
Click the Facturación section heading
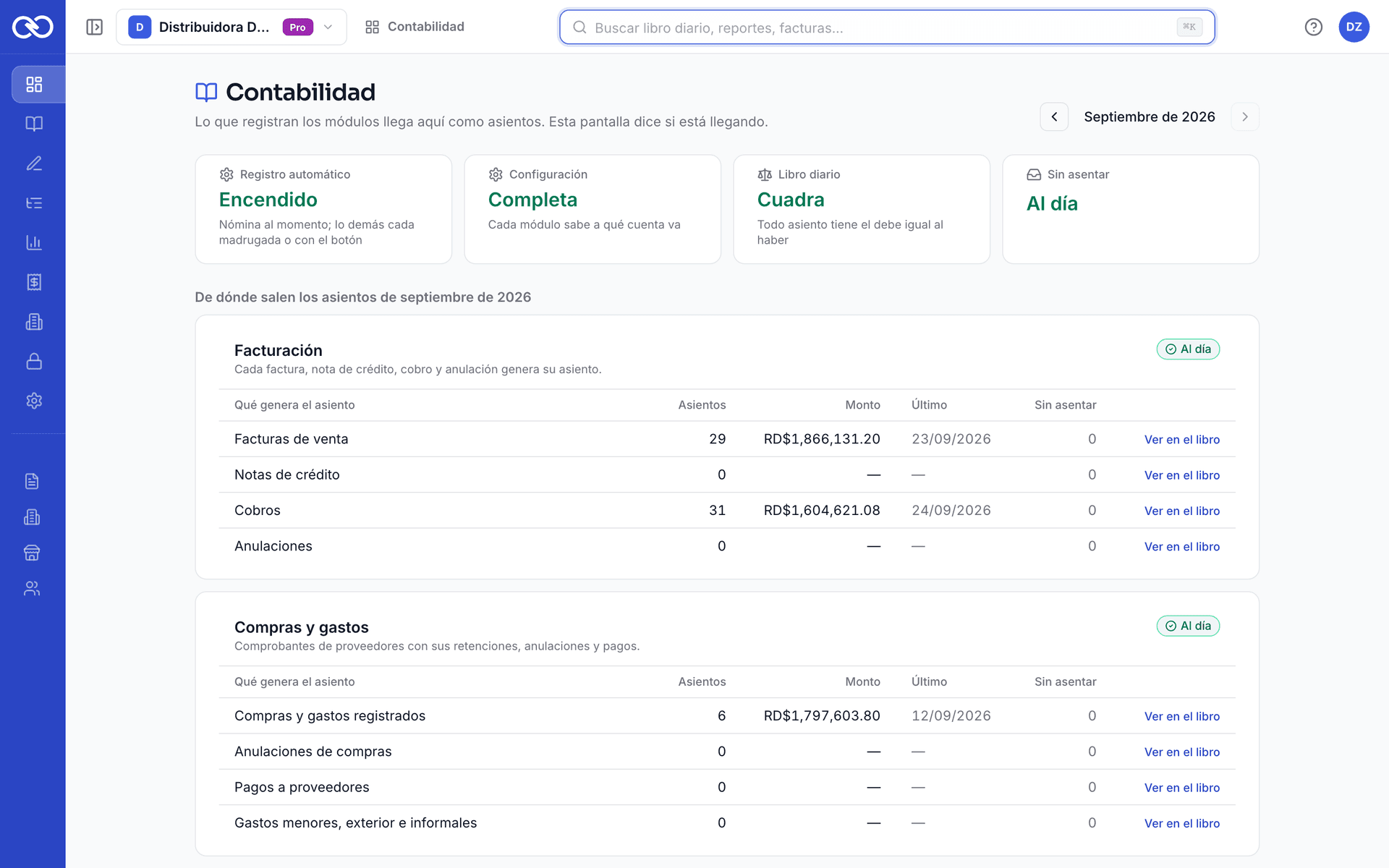coord(279,350)
